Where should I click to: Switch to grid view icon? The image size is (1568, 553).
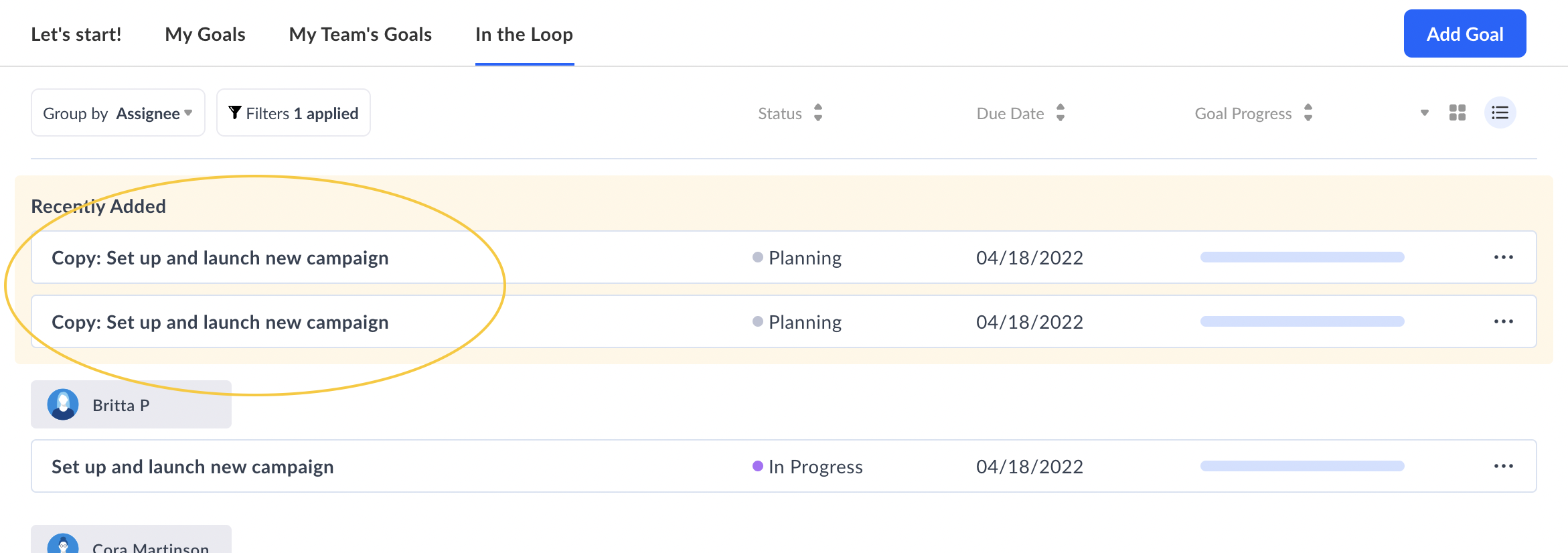tap(1457, 112)
